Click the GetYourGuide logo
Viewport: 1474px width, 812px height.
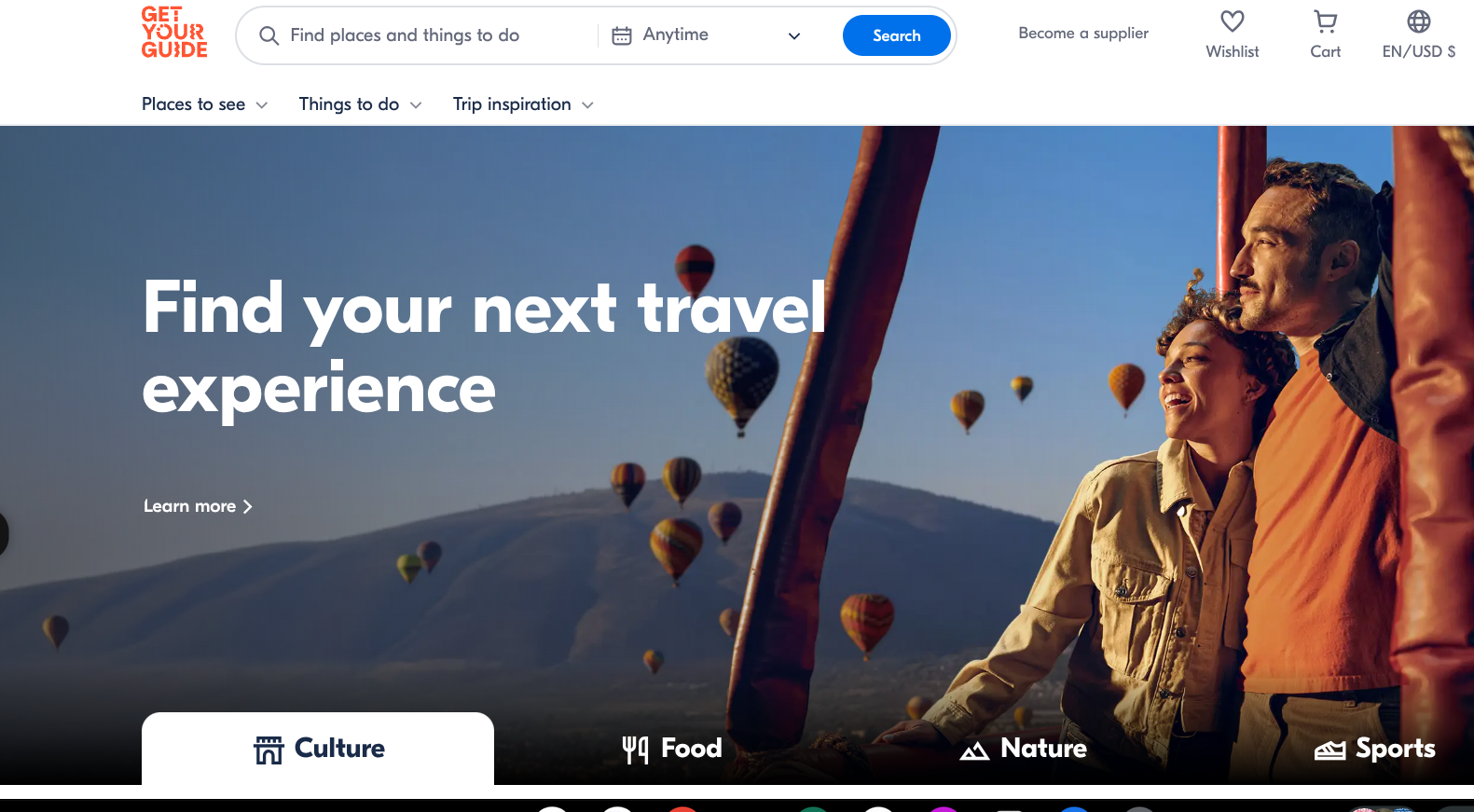tap(174, 33)
